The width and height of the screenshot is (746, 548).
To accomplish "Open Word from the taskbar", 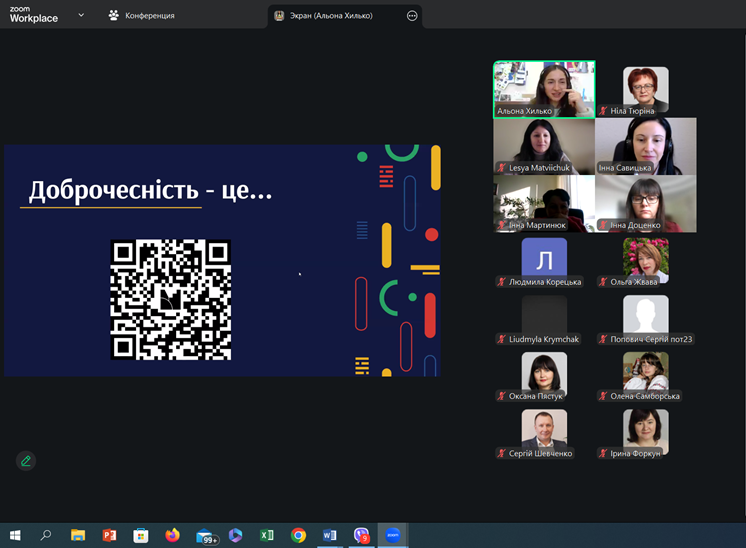I will click(329, 535).
